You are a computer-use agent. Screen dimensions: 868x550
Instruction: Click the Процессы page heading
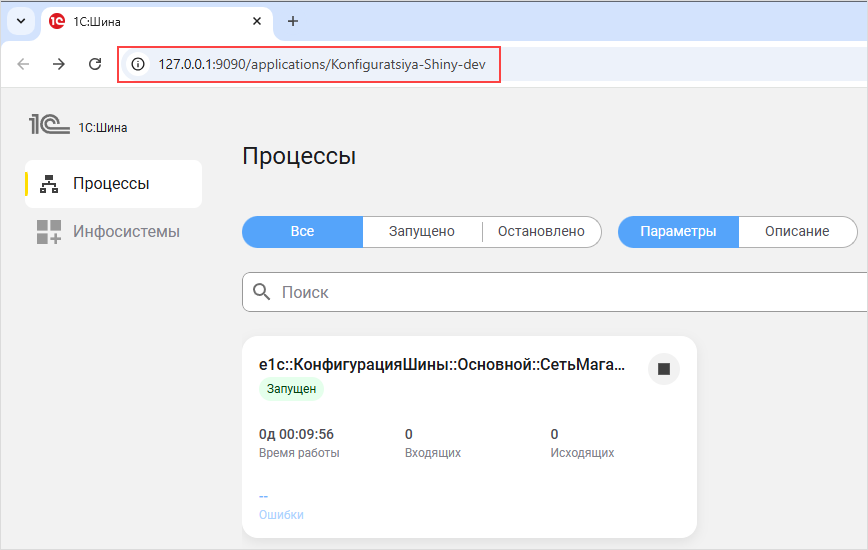[x=299, y=156]
